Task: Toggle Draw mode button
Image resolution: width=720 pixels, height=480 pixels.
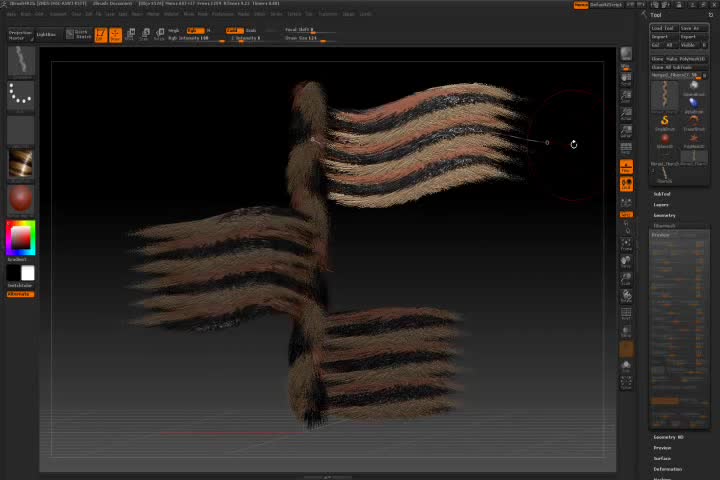Action: pos(116,35)
